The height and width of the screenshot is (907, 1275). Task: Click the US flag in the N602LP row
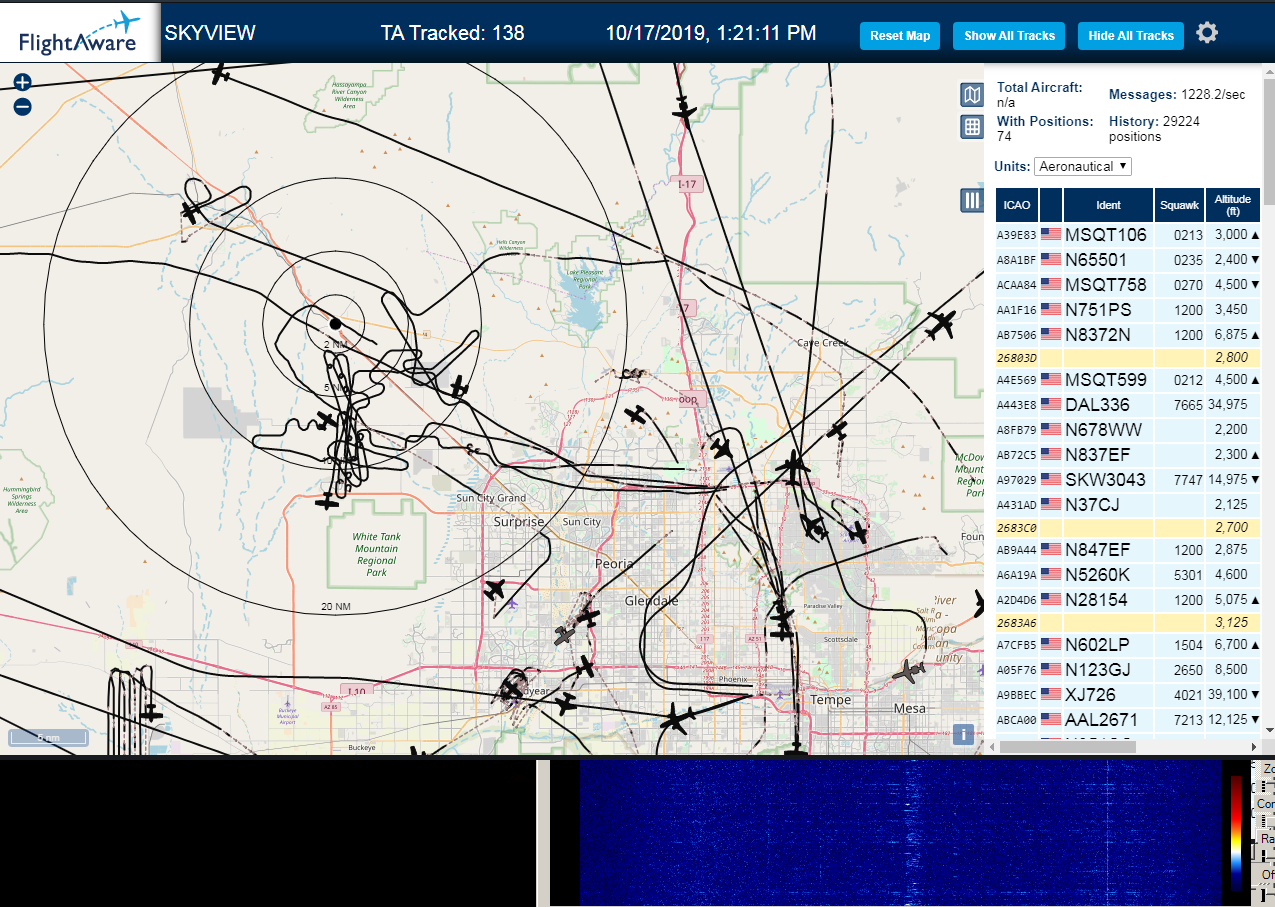(x=1051, y=644)
